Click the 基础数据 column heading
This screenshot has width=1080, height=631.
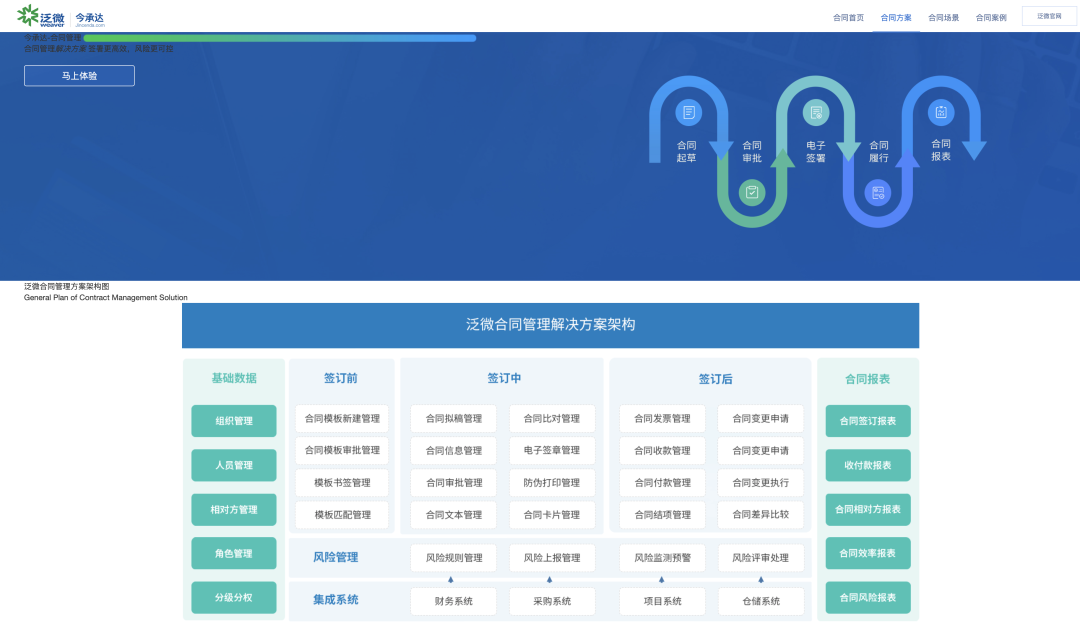point(233,378)
